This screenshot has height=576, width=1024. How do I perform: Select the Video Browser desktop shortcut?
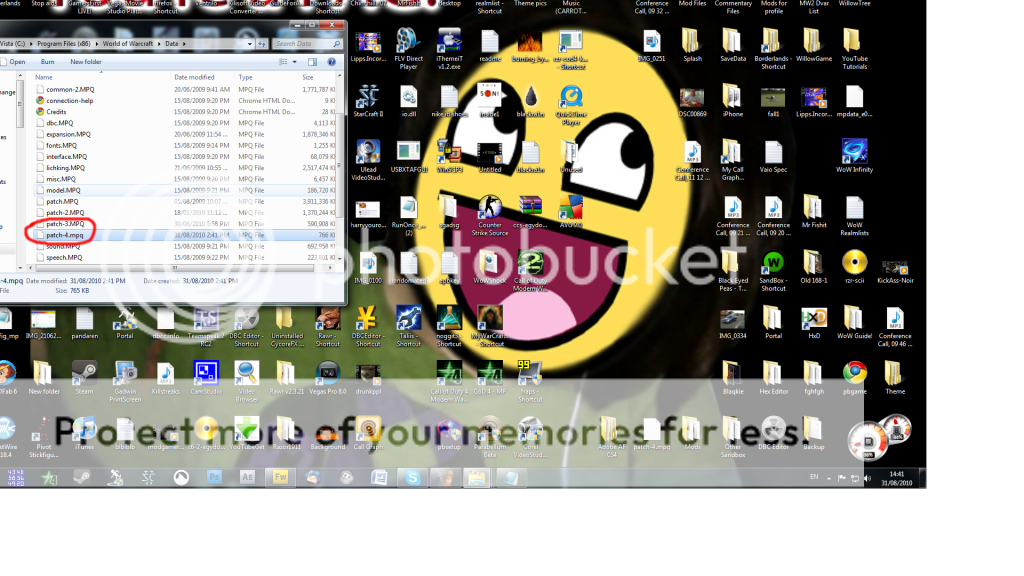click(x=246, y=382)
